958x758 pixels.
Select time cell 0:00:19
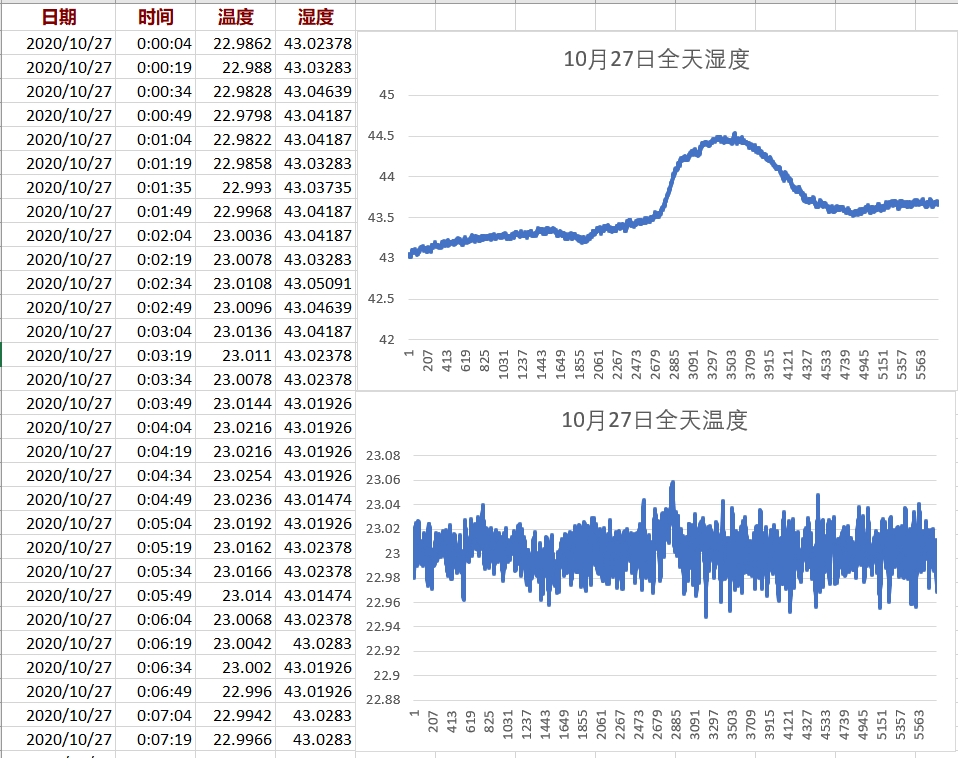(x=156, y=67)
